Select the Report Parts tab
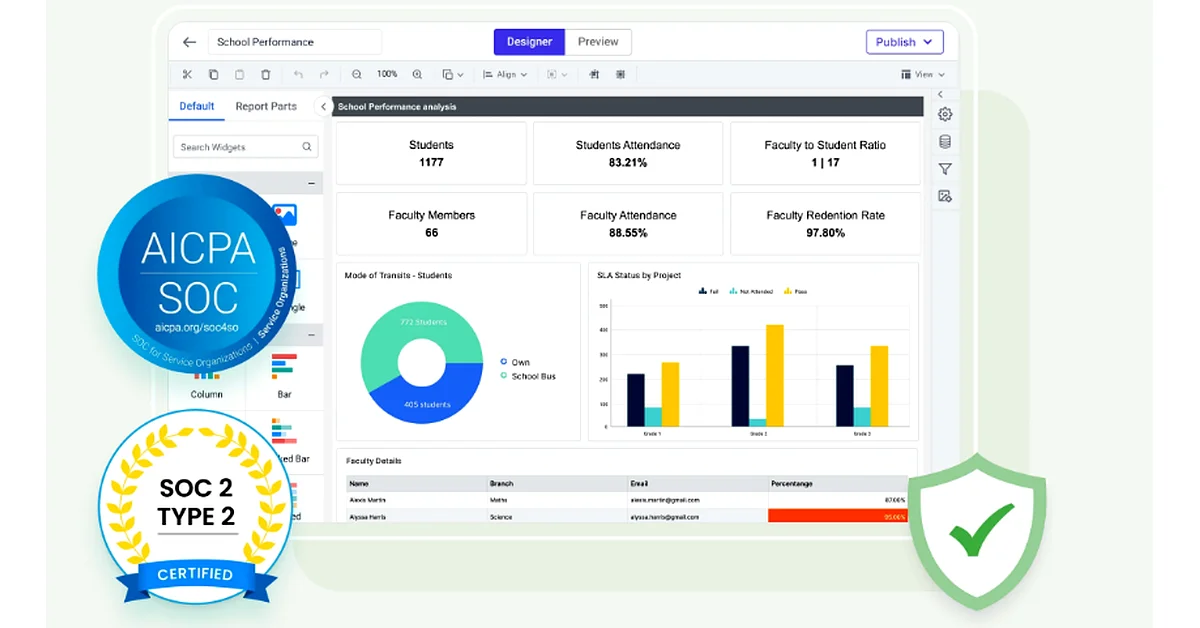 pos(266,106)
